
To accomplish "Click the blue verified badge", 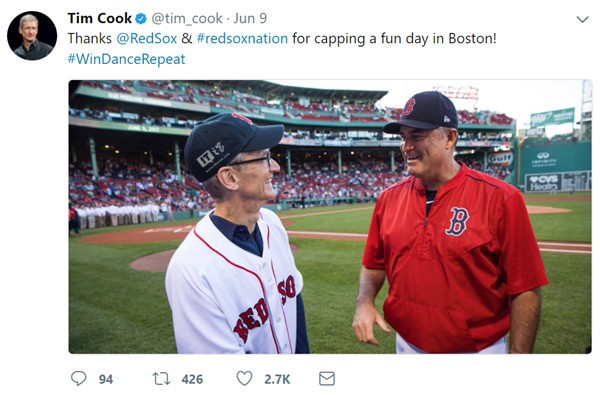I will (141, 18).
